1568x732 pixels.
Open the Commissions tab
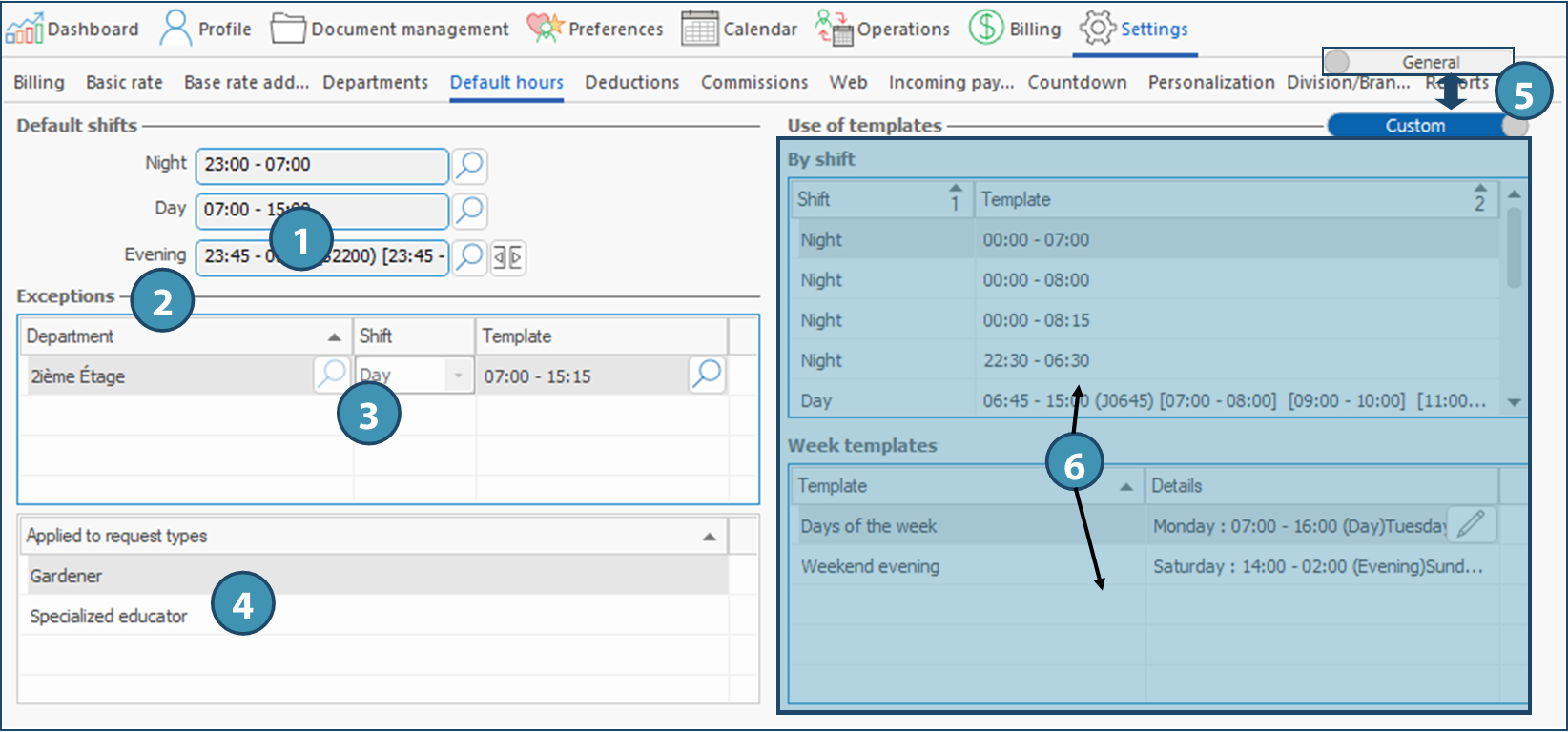753,82
